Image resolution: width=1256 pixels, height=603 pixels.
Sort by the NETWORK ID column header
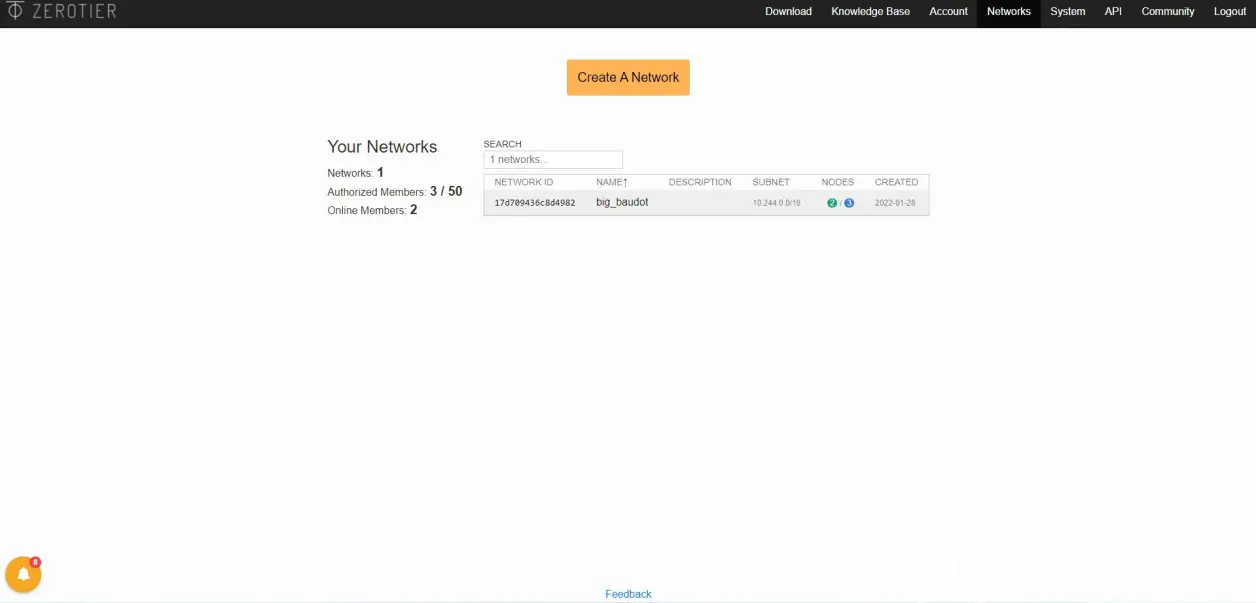524,182
